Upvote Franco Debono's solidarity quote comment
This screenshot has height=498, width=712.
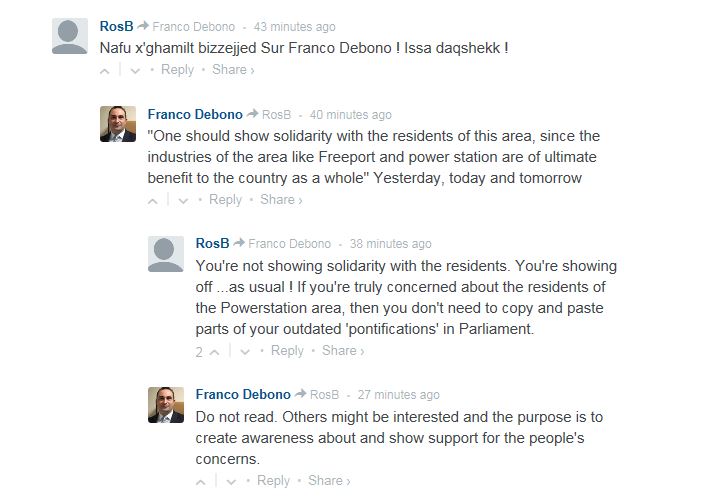pyautogui.click(x=153, y=201)
